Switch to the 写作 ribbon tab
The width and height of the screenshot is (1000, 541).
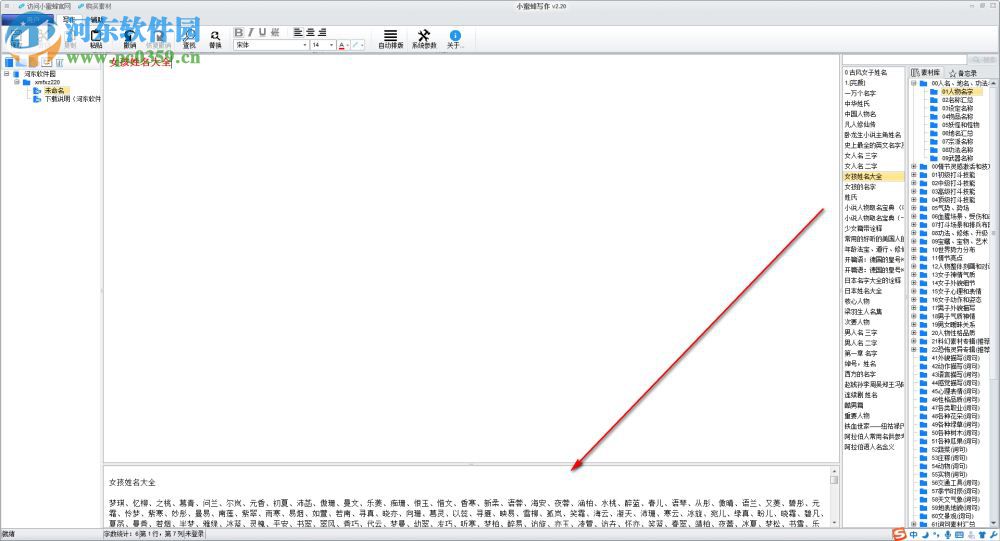click(x=69, y=20)
